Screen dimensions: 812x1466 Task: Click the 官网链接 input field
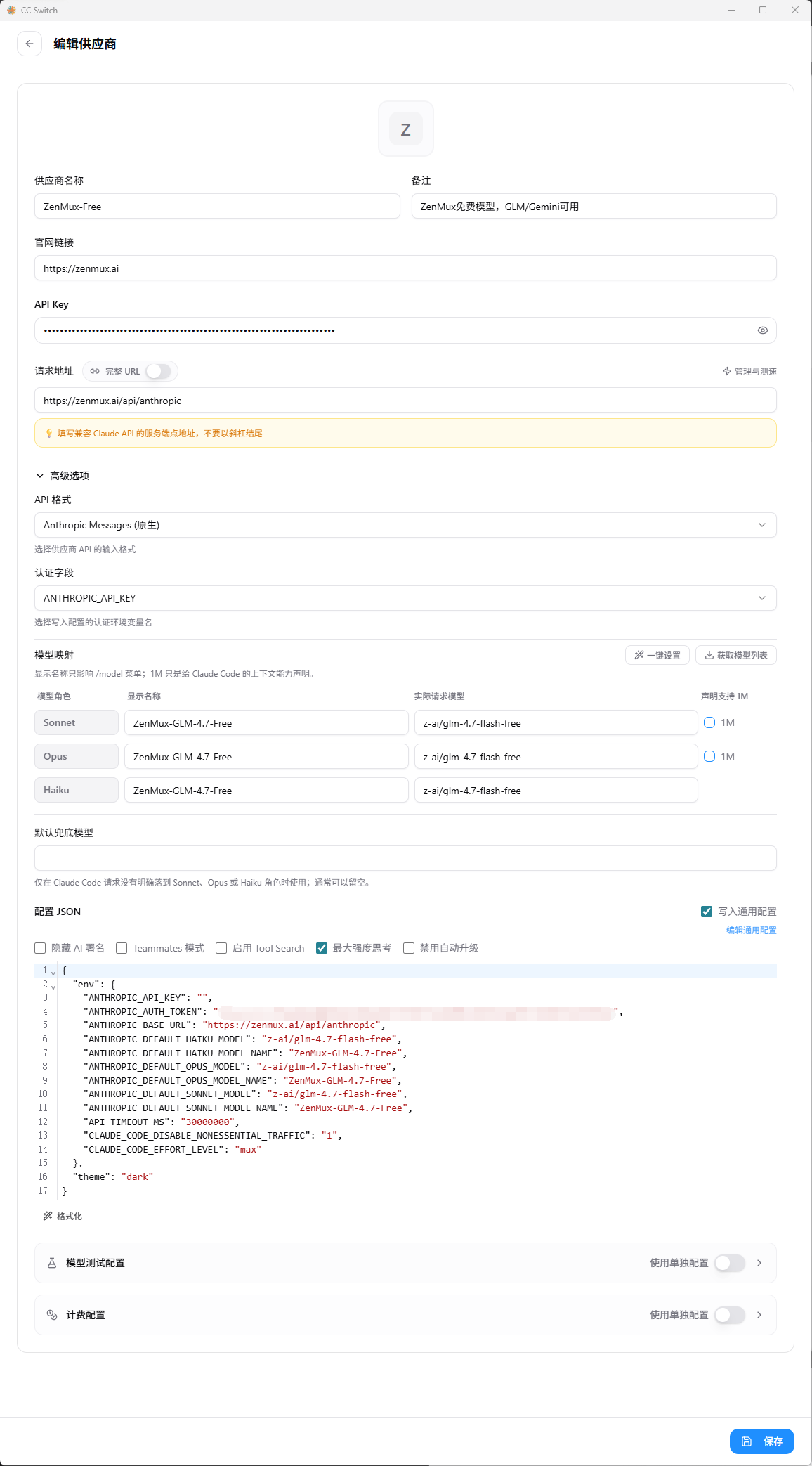(x=405, y=268)
